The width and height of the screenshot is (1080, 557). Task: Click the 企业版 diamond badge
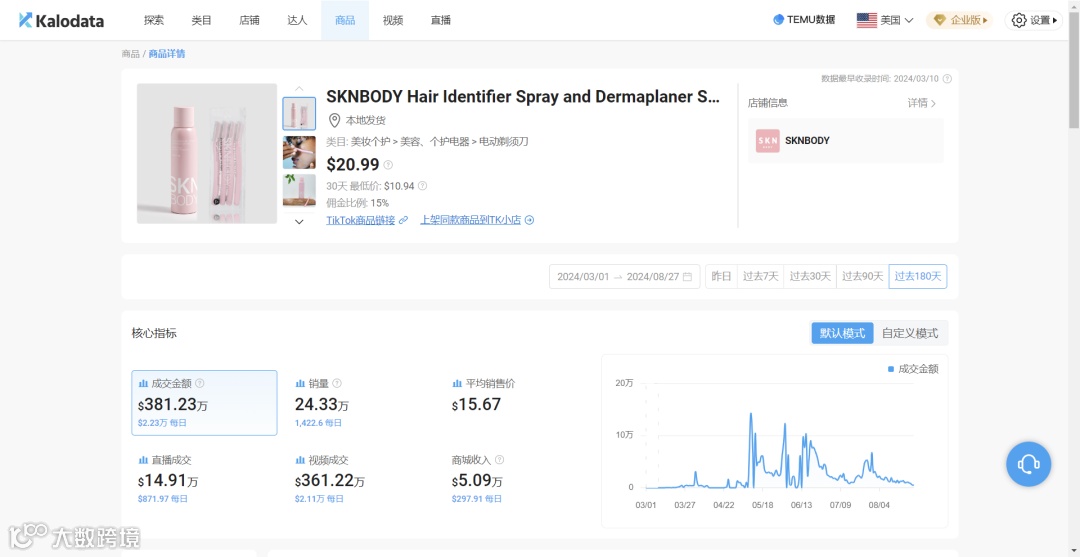(x=938, y=20)
